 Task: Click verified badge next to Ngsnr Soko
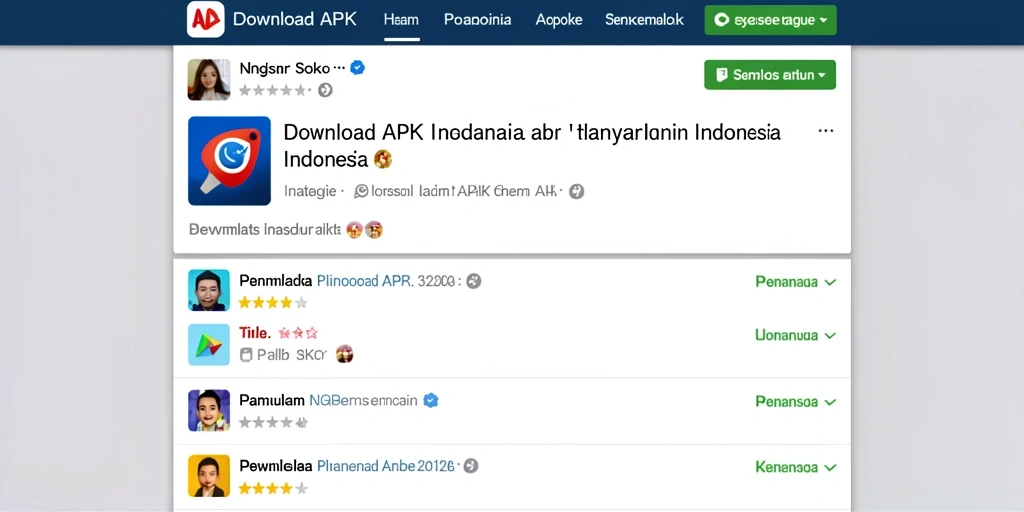[x=357, y=67]
